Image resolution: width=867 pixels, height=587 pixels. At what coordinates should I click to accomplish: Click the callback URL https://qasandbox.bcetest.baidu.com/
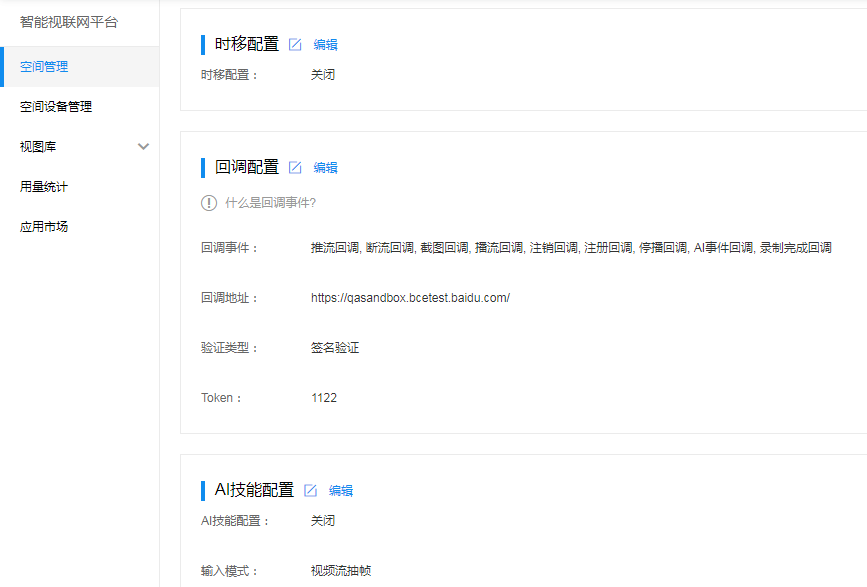pos(410,298)
